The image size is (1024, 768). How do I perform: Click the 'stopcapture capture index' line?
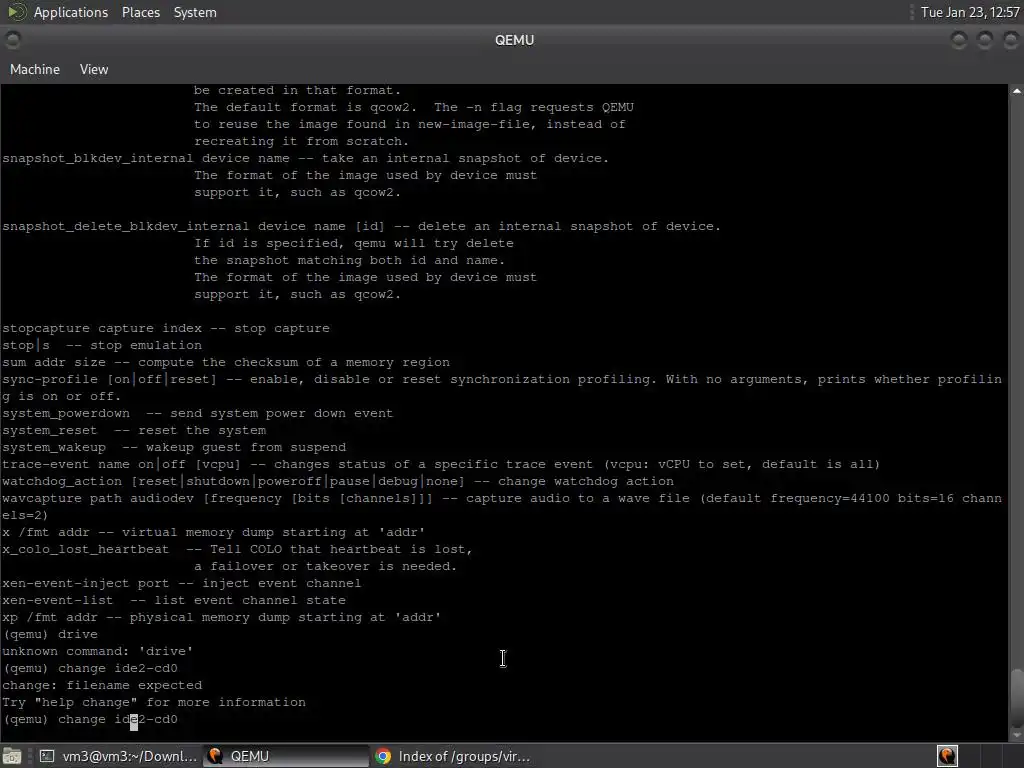pyautogui.click(x=166, y=328)
